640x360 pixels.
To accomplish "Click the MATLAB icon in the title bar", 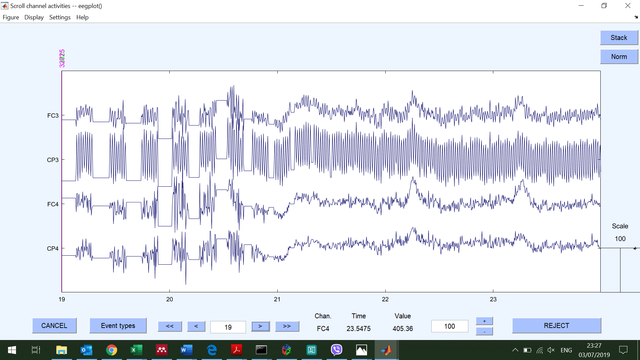I will point(4,6).
